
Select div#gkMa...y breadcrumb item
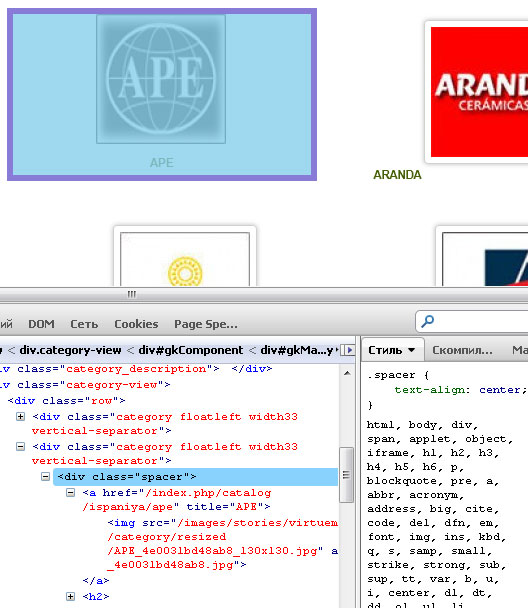pyautogui.click(x=297, y=350)
